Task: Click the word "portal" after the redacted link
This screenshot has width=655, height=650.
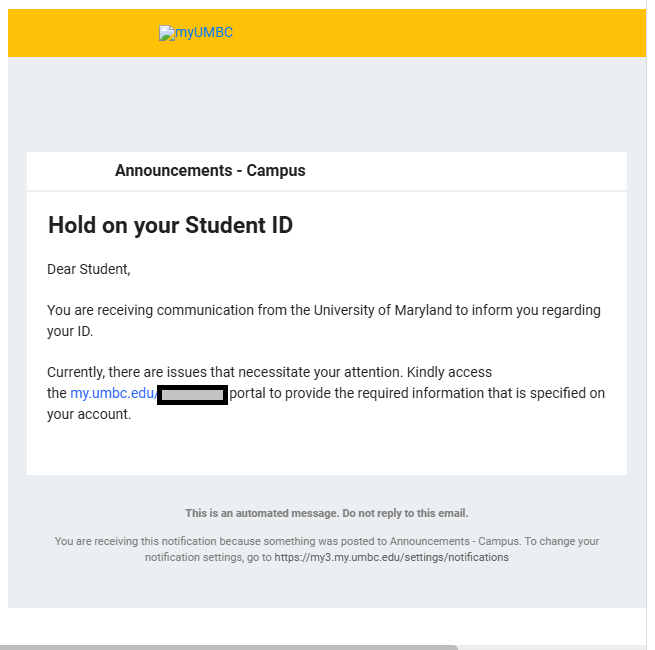Action: [251, 394]
